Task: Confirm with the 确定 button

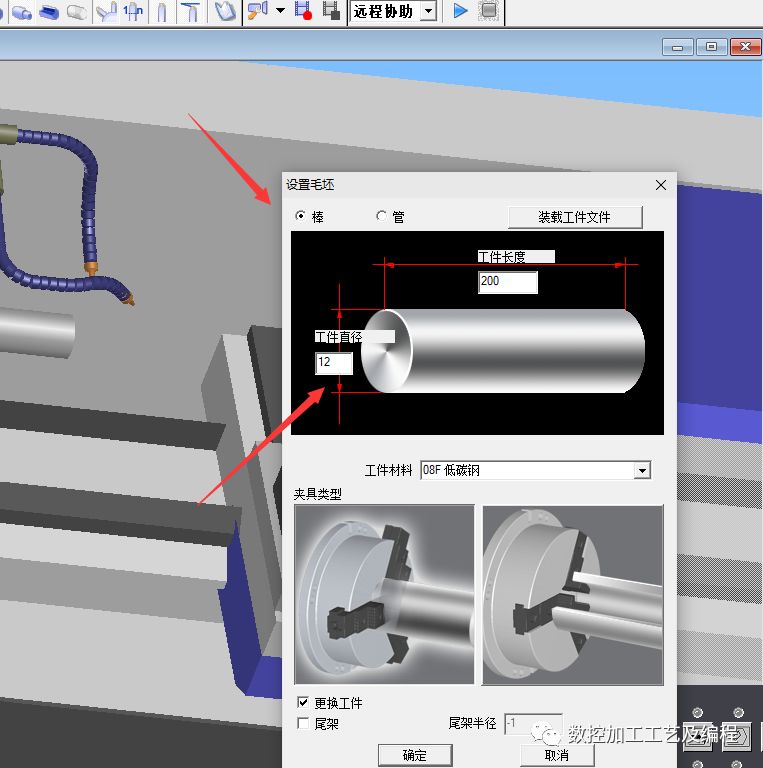Action: pos(414,755)
